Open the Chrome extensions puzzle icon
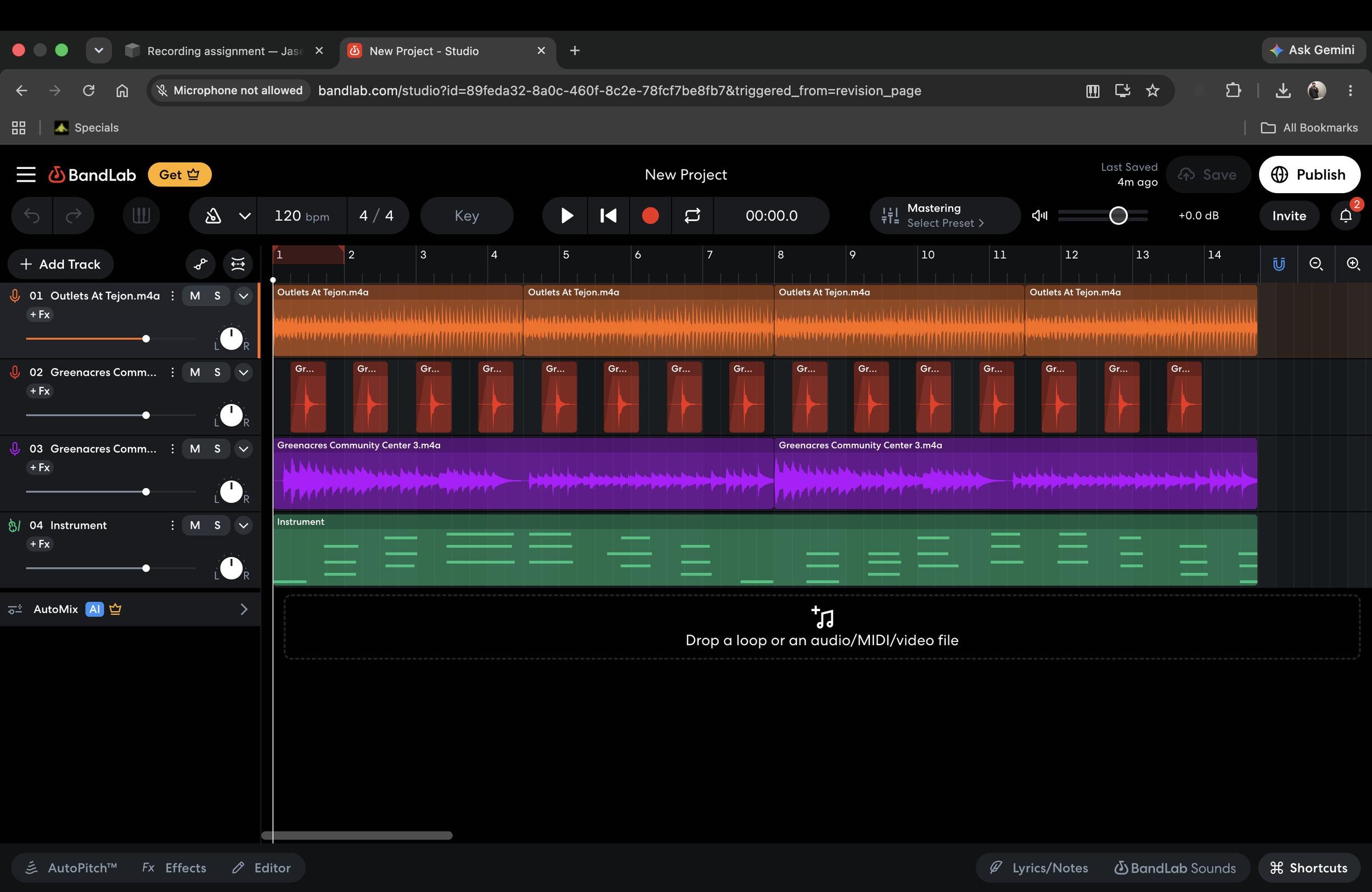Viewport: 1372px width, 892px height. point(1233,91)
